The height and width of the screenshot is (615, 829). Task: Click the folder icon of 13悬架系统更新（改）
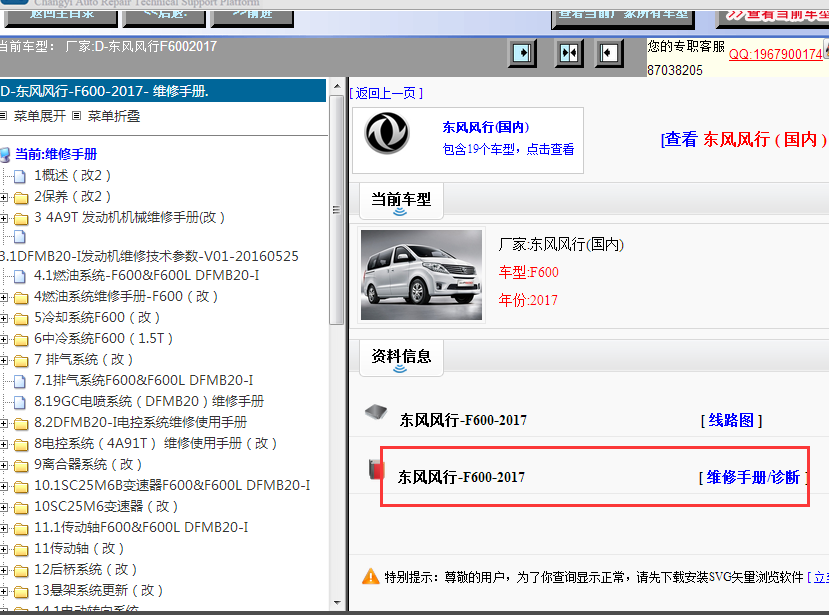[x=21, y=591]
